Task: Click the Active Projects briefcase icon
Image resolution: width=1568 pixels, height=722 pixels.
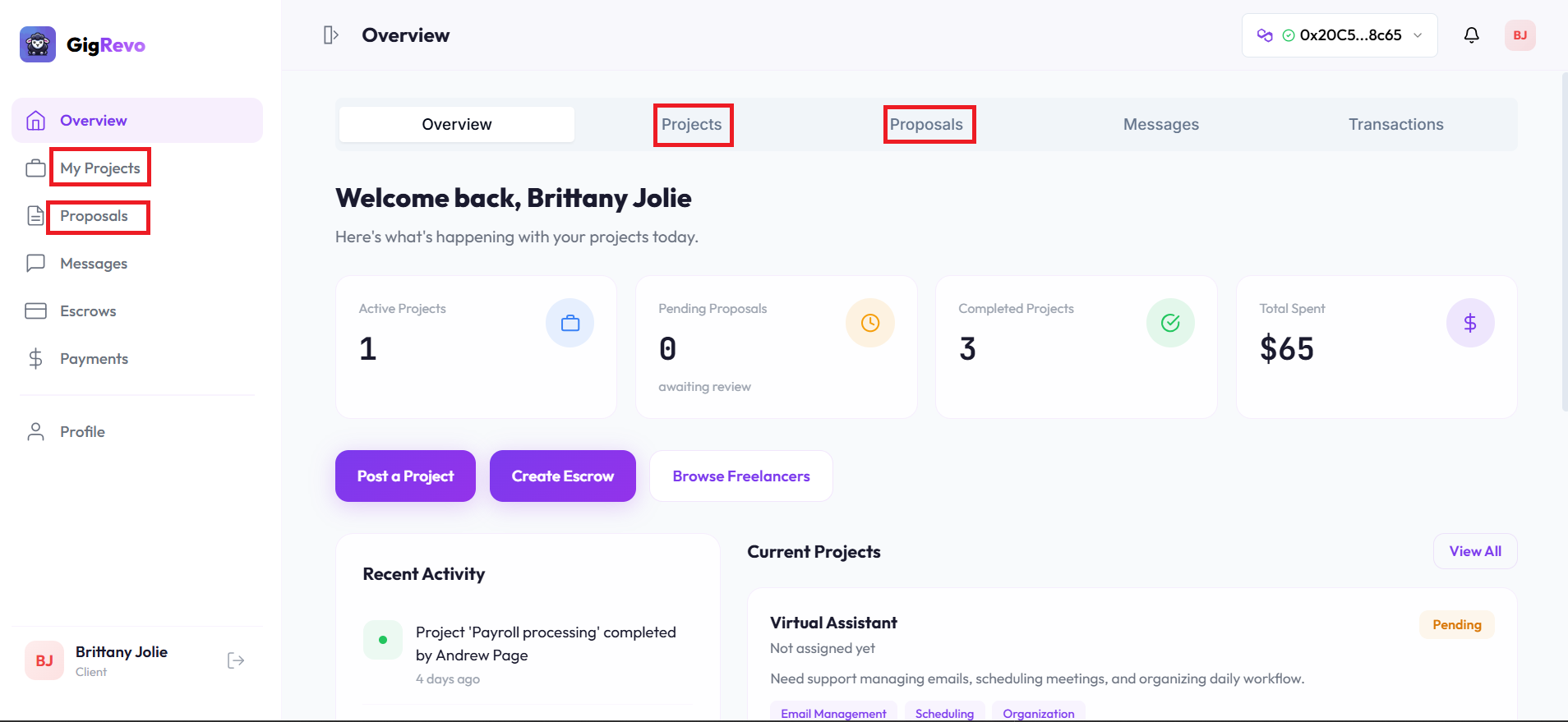Action: [570, 323]
